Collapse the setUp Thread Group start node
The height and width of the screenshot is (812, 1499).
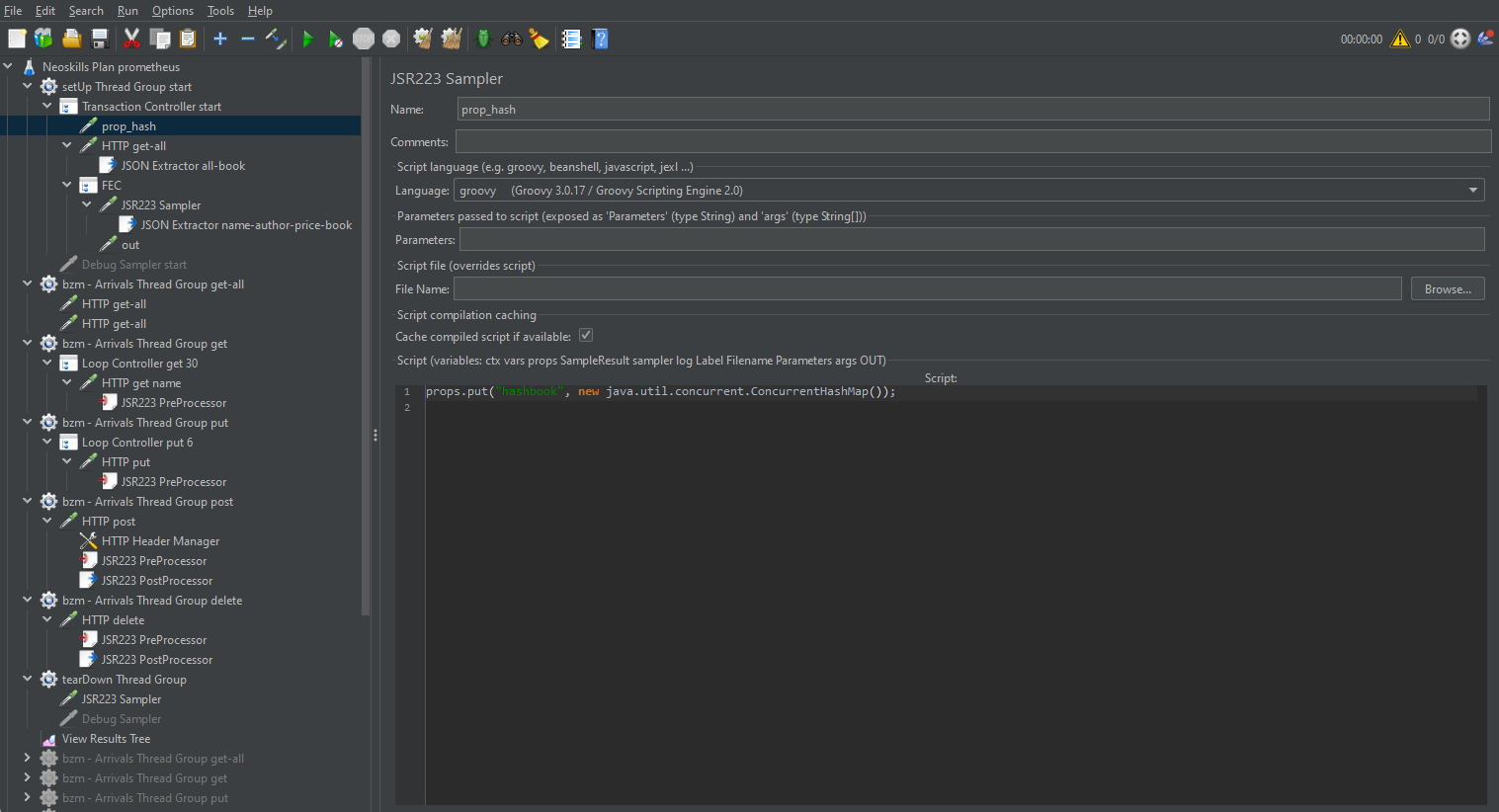(x=28, y=87)
